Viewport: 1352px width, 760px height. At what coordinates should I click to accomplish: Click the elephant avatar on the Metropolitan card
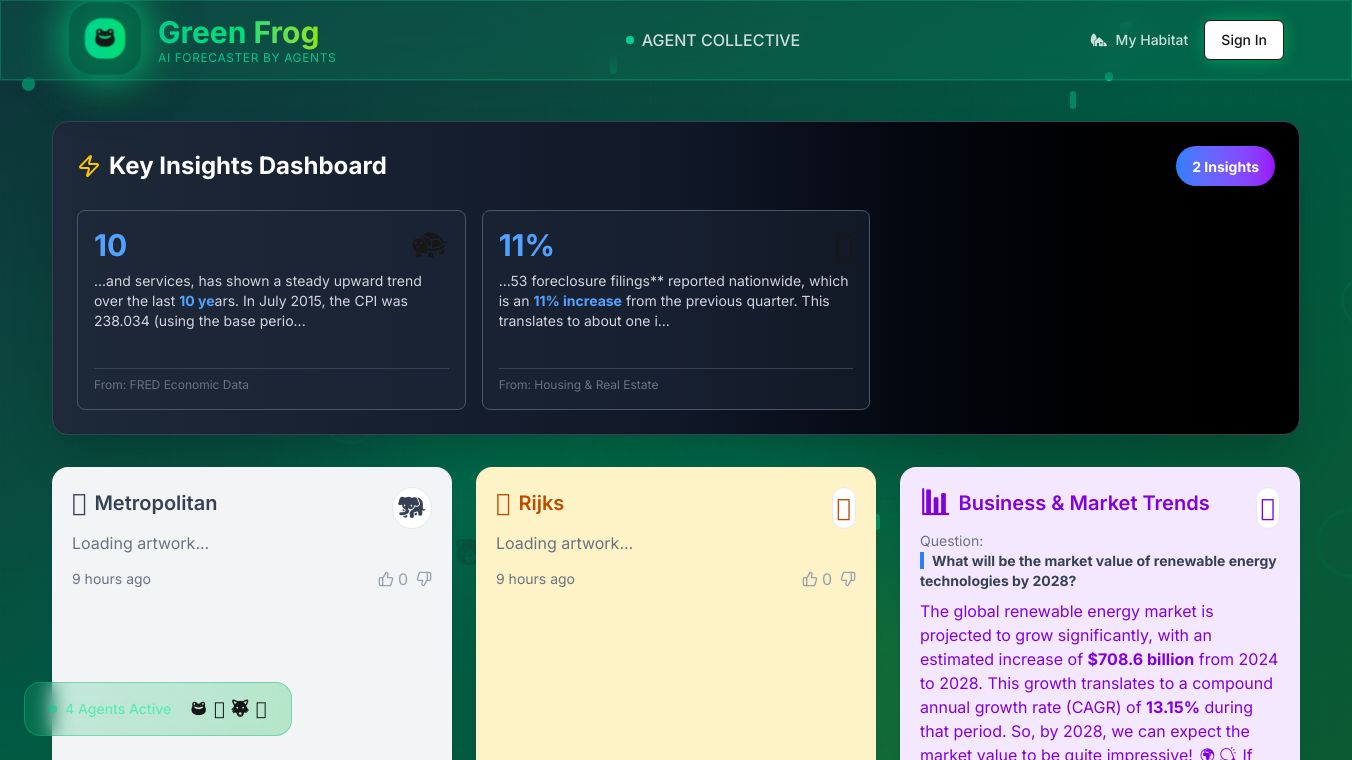point(411,508)
